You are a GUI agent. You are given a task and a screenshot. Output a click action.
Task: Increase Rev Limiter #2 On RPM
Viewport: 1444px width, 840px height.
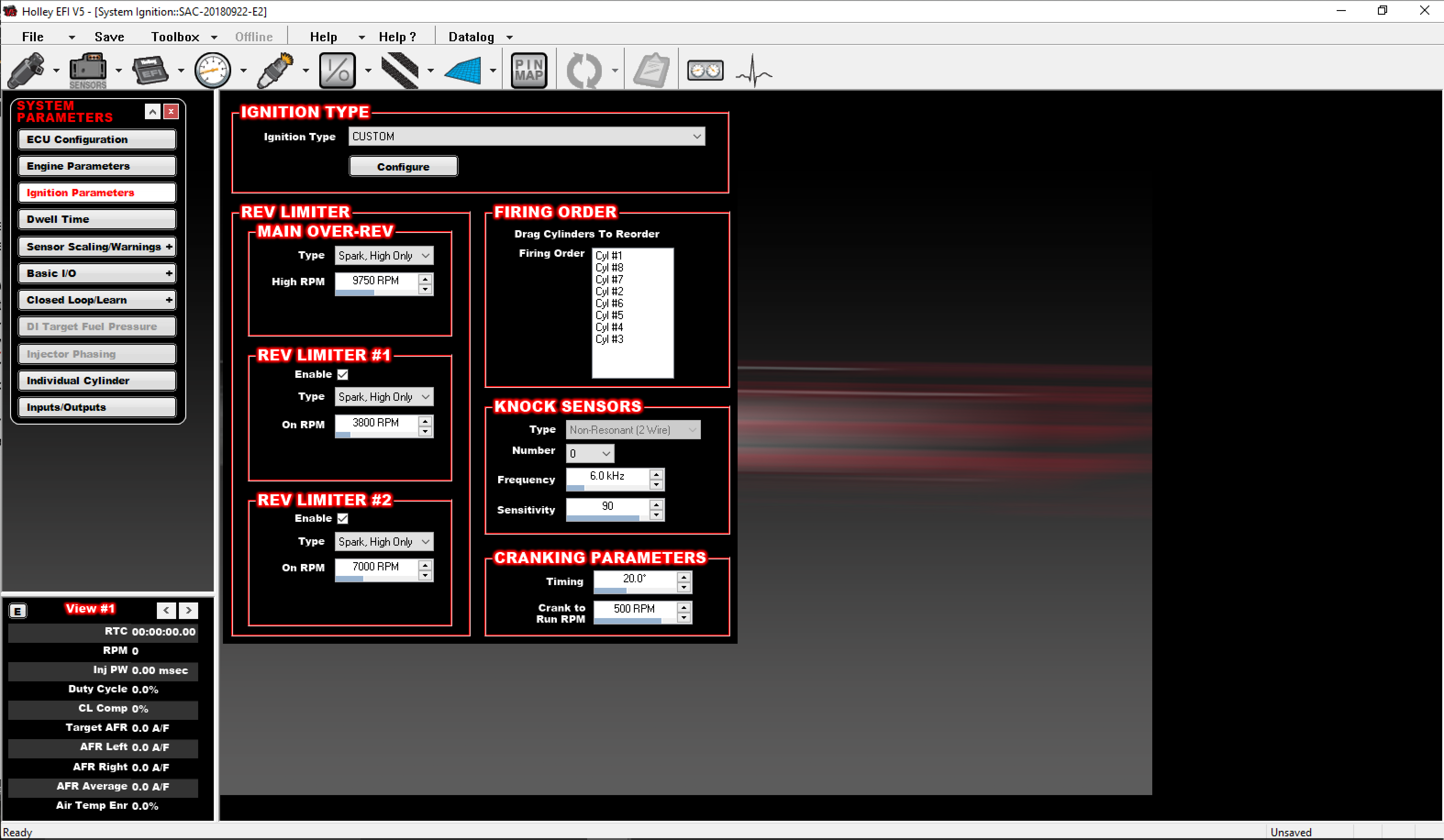tap(425, 565)
